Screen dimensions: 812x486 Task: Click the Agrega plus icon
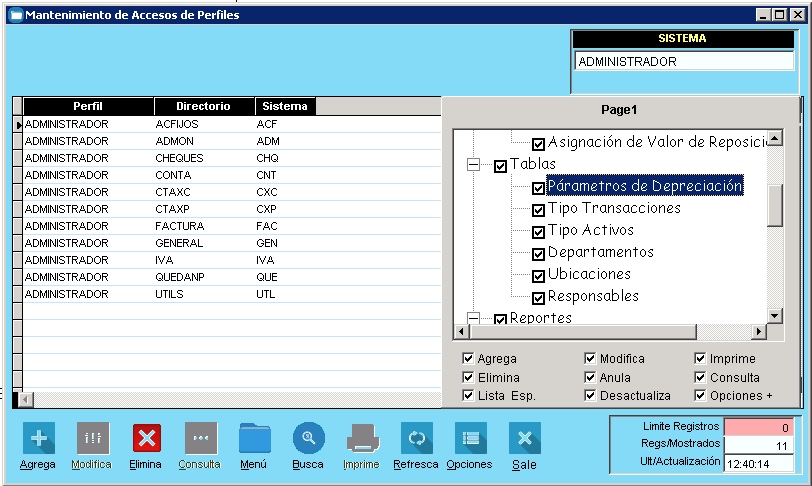click(x=38, y=438)
